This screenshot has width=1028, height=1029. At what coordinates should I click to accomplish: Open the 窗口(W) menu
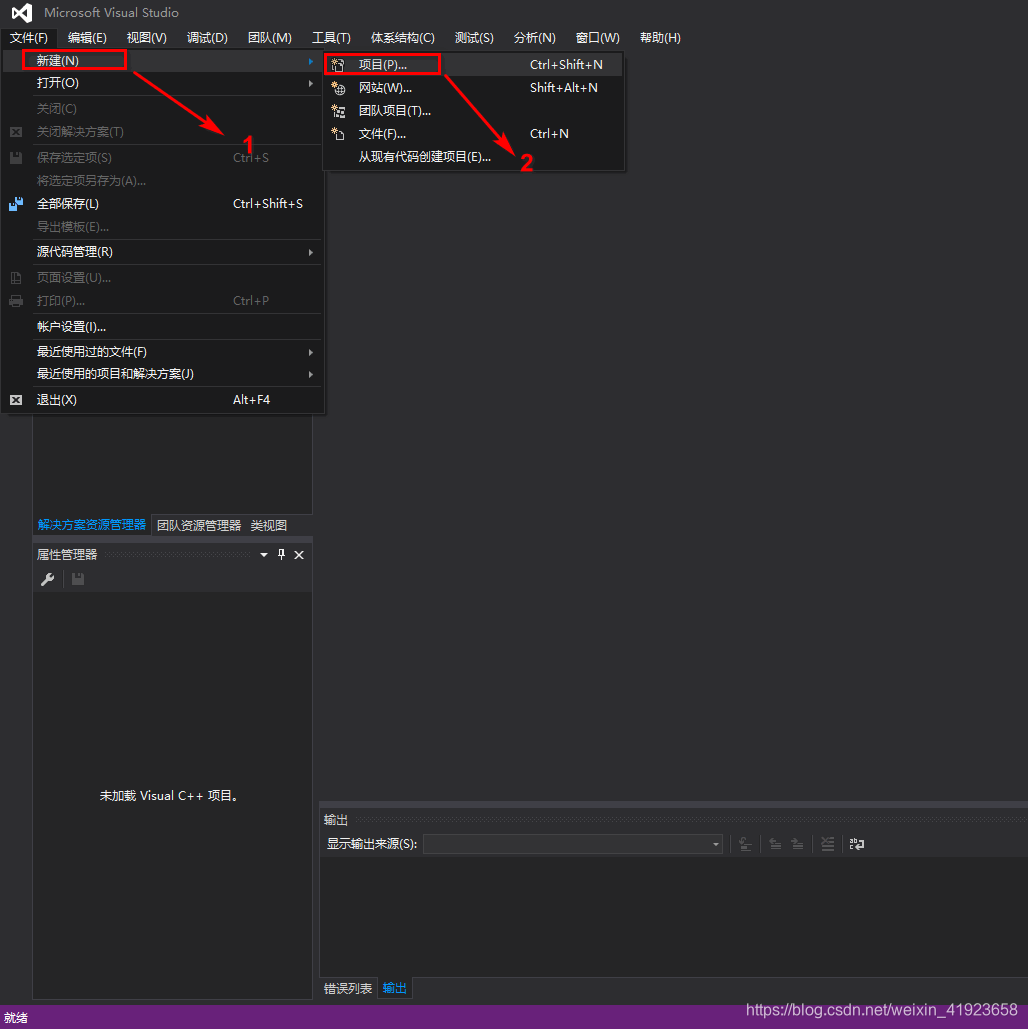(x=597, y=37)
